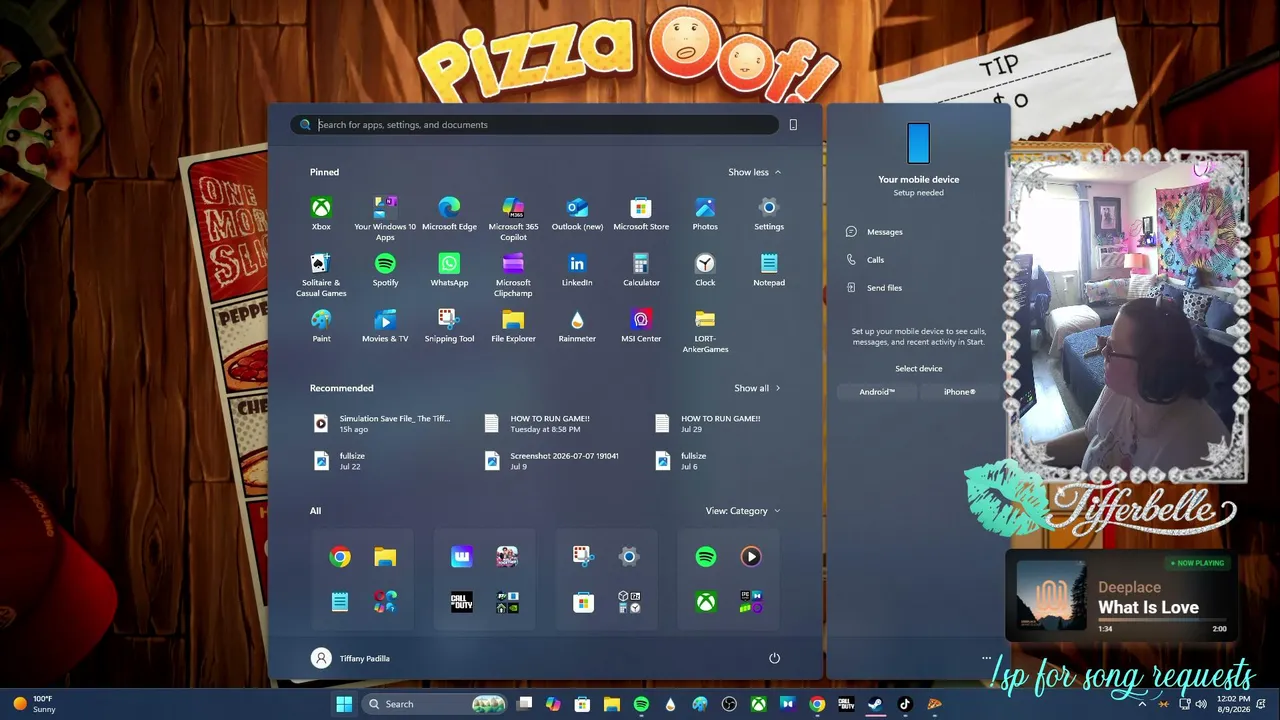Open the LORT-AnkerGames pinned folder

tap(705, 330)
